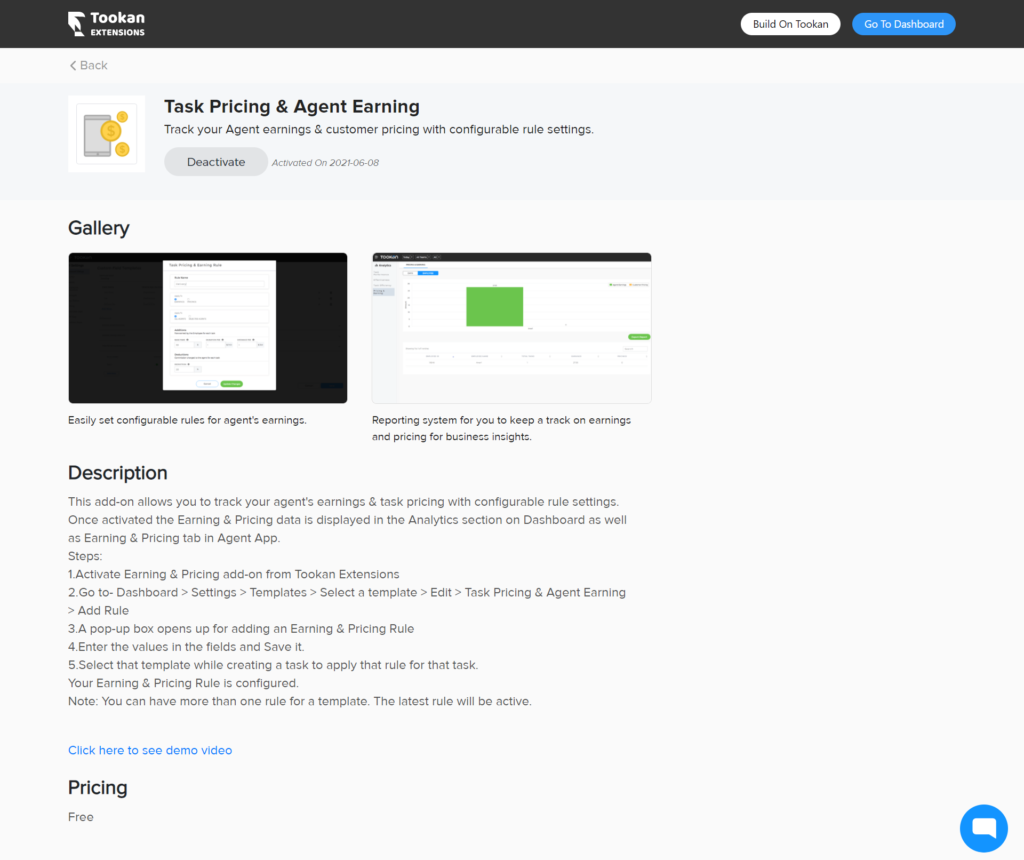Click the Free pricing text

(81, 817)
